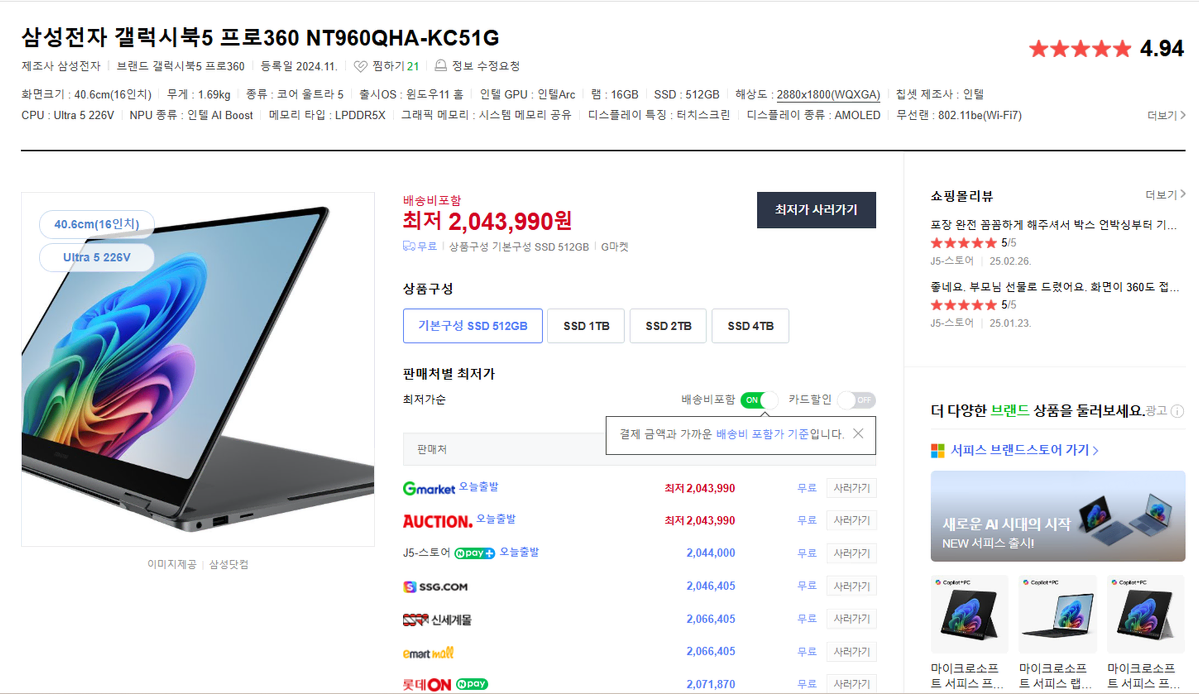Screen dimensions: 1199x694
Task: Expand product specs with 더보기
Action: click(1166, 116)
